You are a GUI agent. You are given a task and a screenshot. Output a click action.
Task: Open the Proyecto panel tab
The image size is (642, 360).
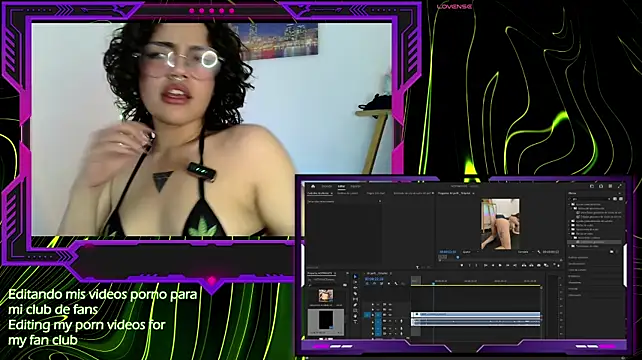[320, 273]
